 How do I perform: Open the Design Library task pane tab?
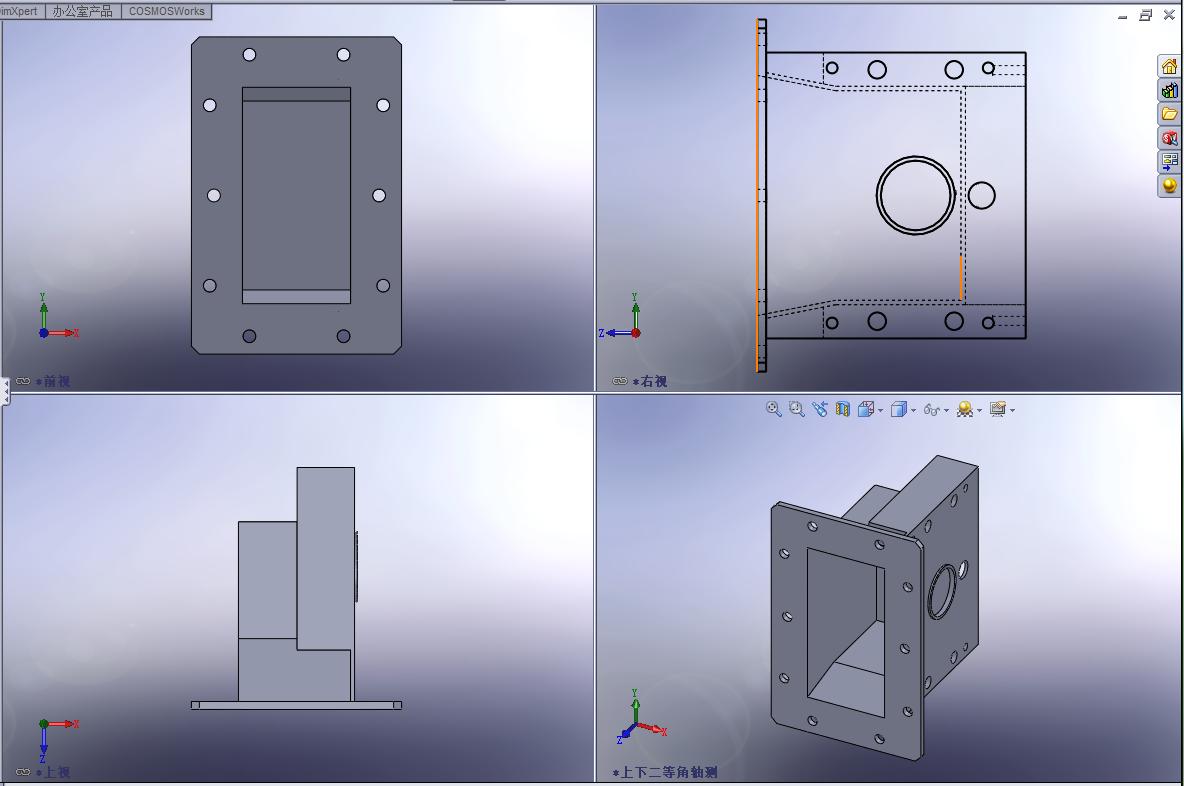click(1169, 91)
